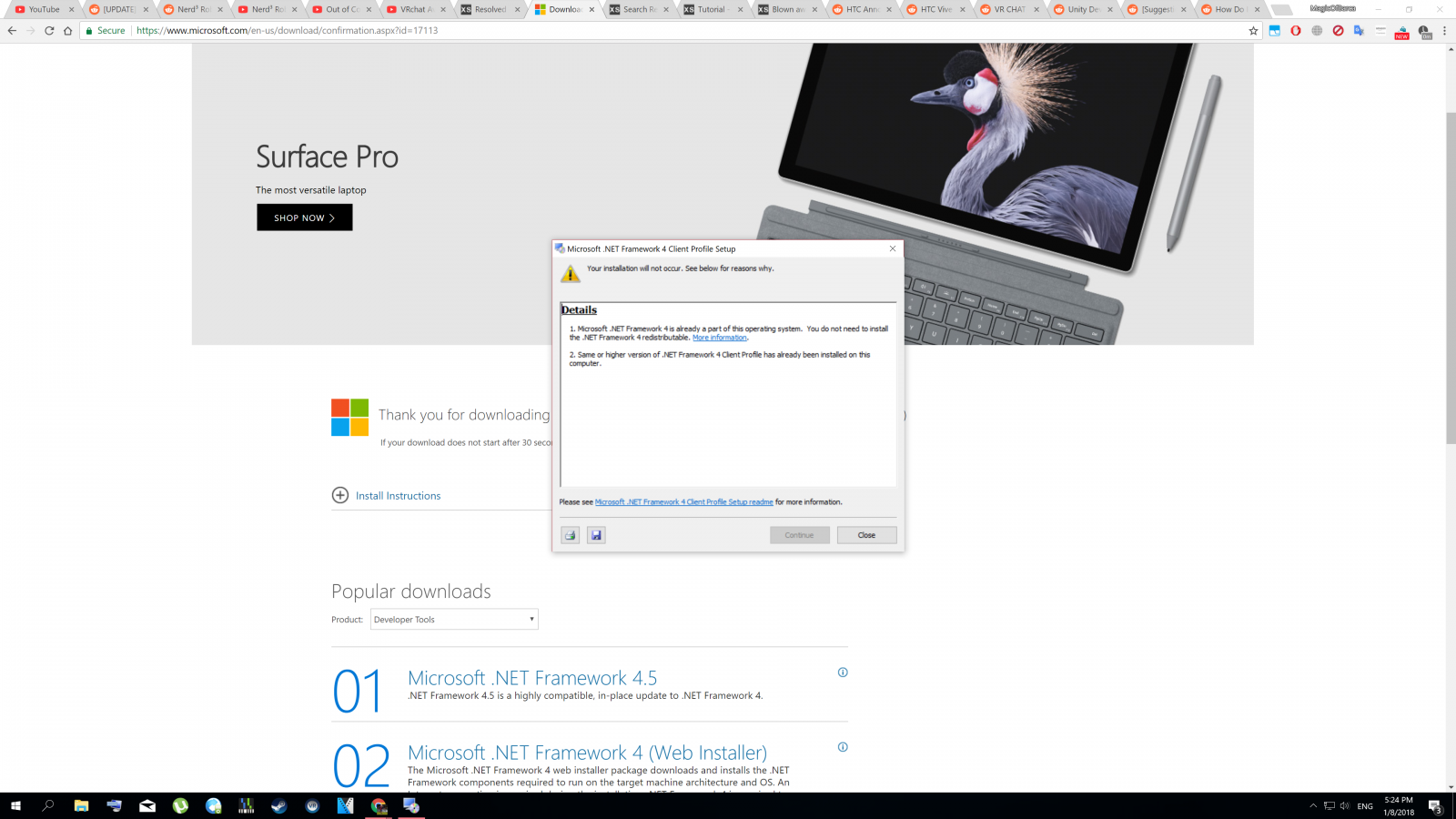Open the Windows Start menu

point(15,805)
